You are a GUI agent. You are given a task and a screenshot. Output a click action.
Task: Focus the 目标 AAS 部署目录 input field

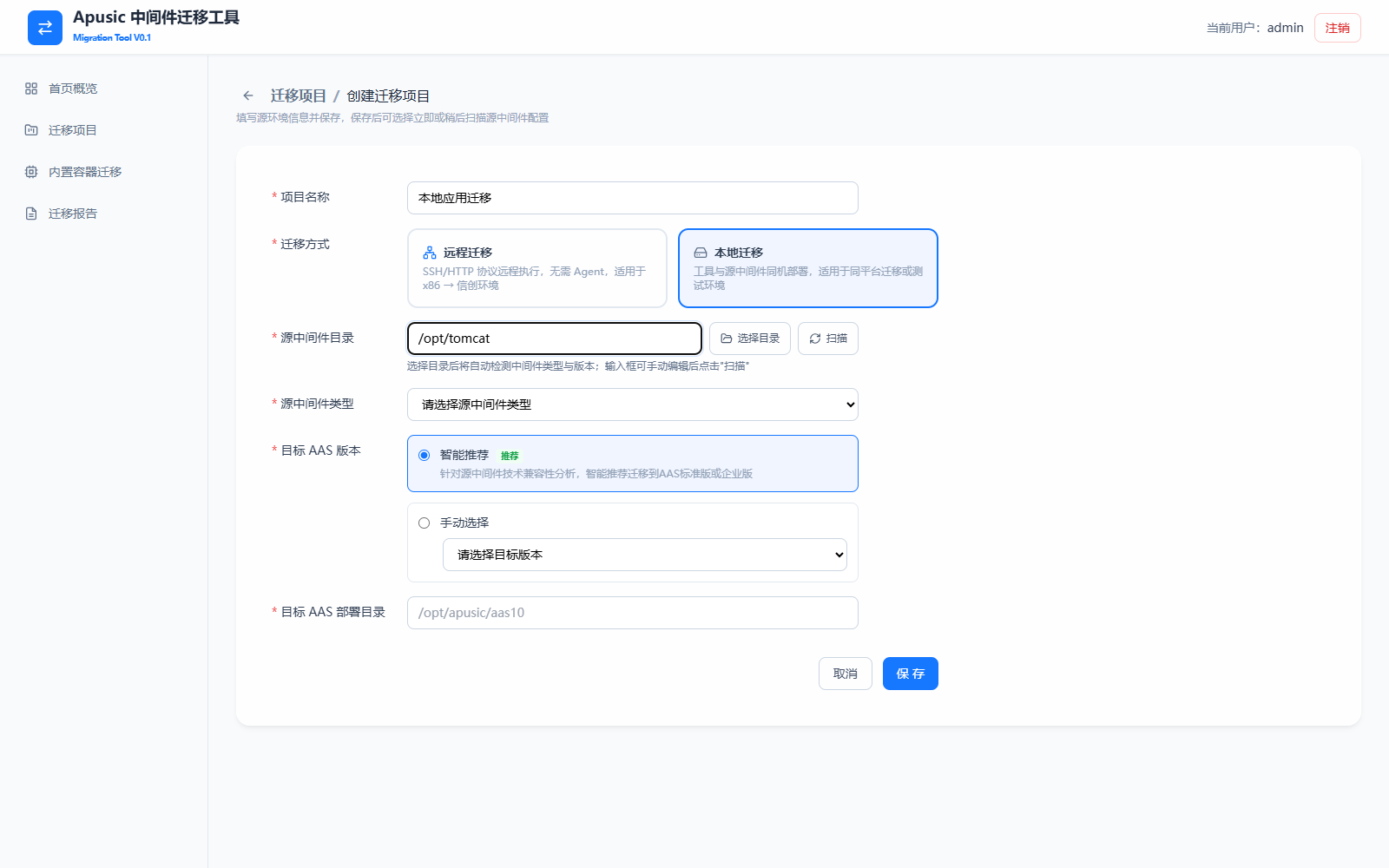pyautogui.click(x=633, y=613)
